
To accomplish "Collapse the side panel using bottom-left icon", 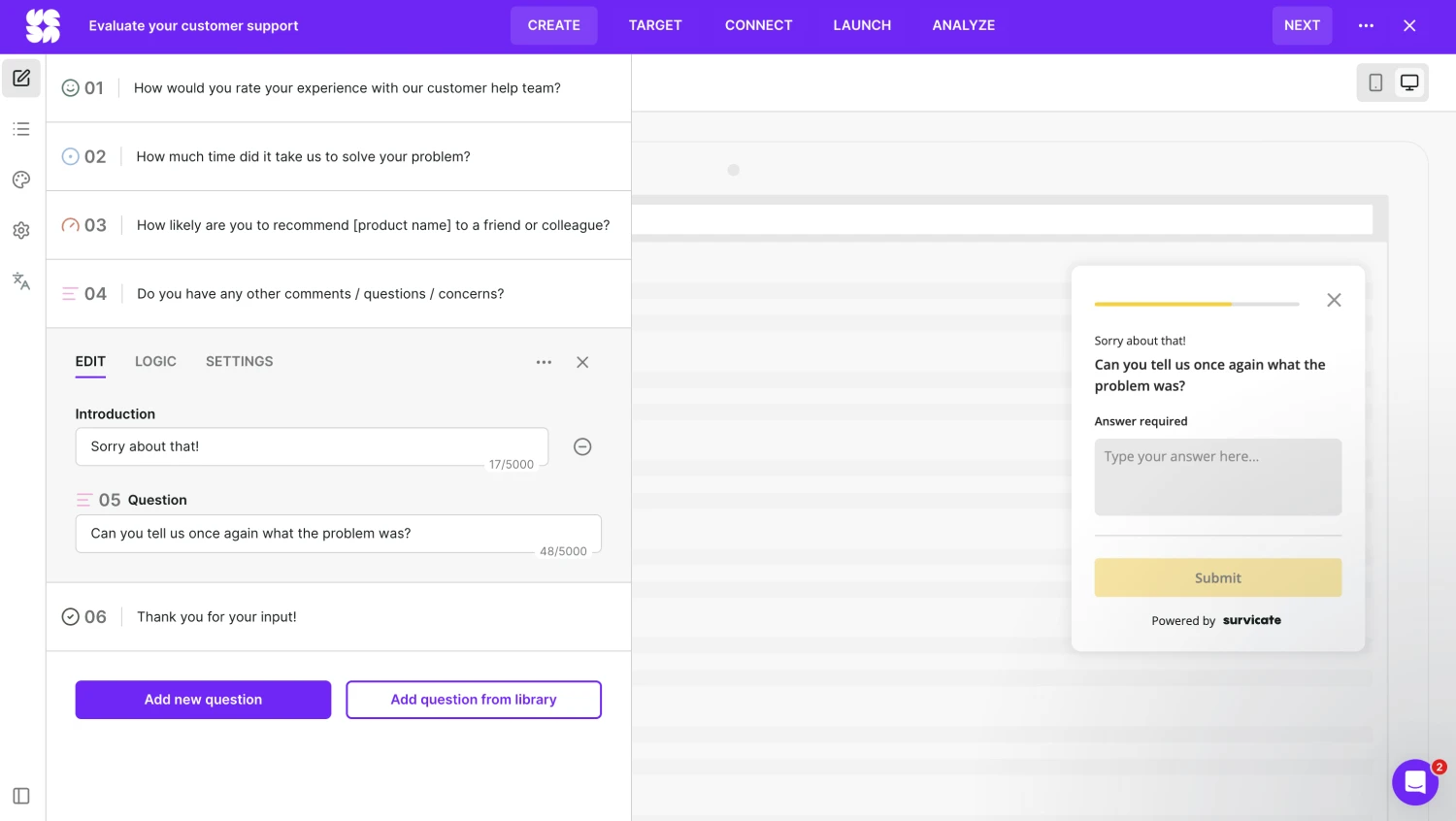I will point(21,796).
